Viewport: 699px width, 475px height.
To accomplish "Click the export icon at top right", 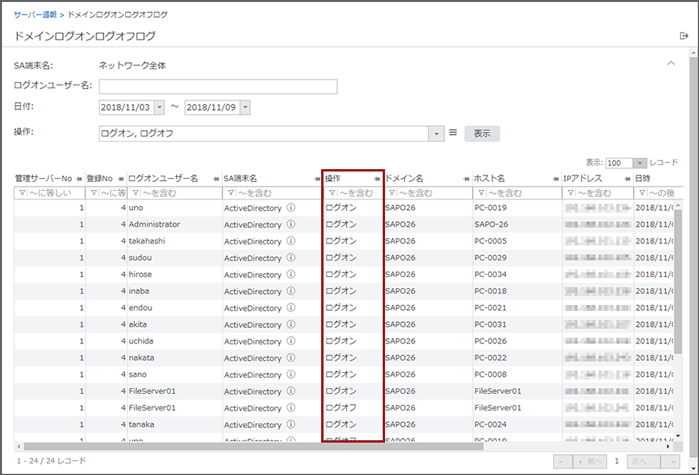I will 683,36.
